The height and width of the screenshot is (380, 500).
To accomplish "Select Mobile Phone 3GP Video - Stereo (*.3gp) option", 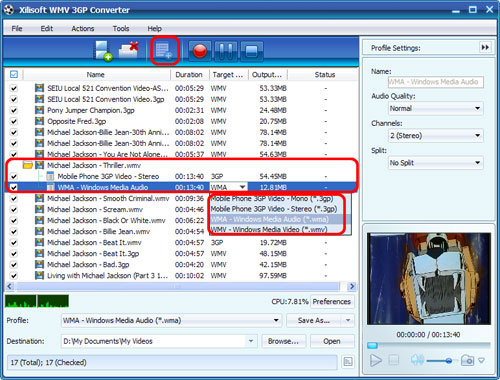I will (x=274, y=209).
